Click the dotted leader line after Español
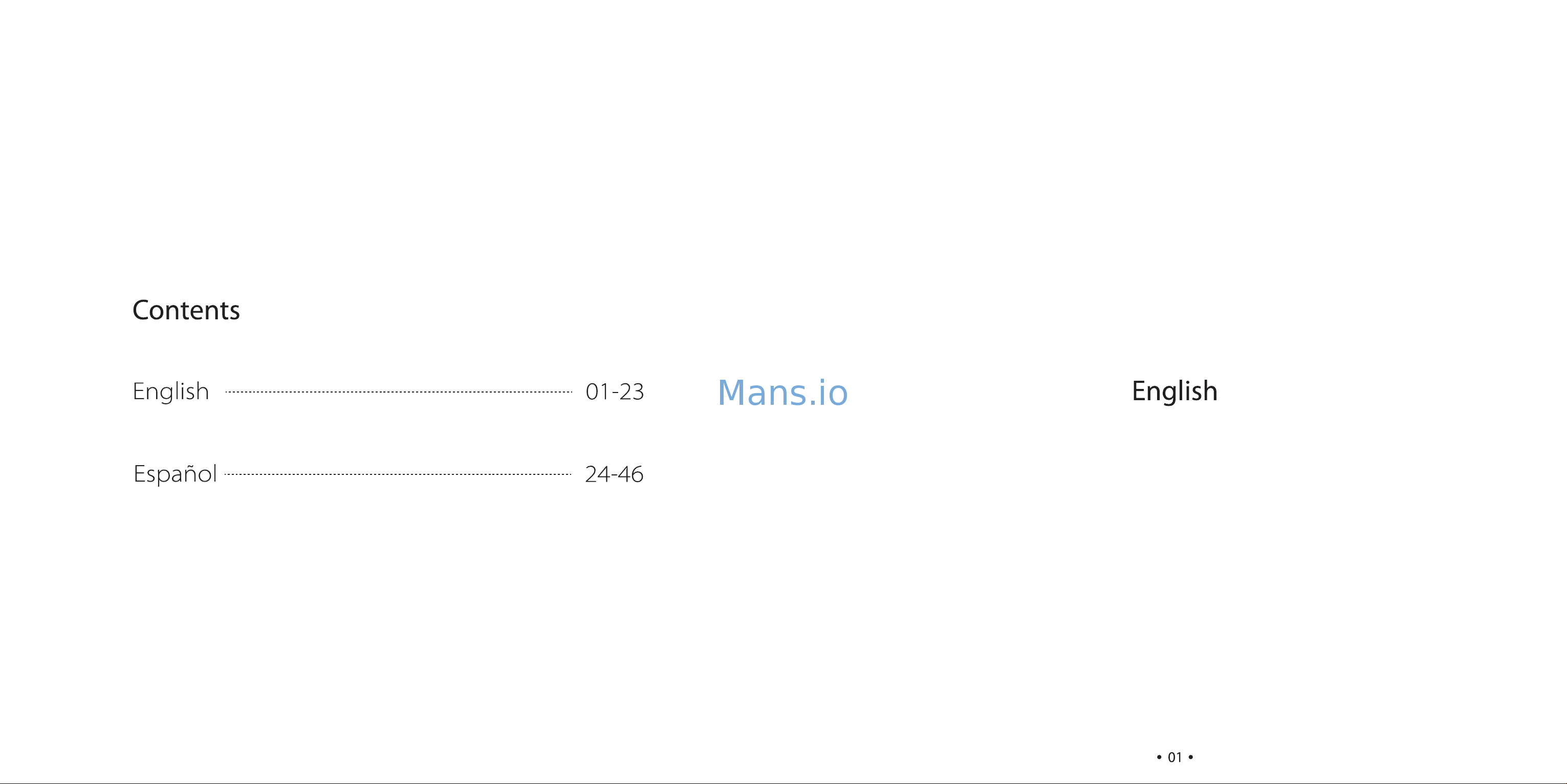The width and height of the screenshot is (1567, 784). (x=398, y=474)
